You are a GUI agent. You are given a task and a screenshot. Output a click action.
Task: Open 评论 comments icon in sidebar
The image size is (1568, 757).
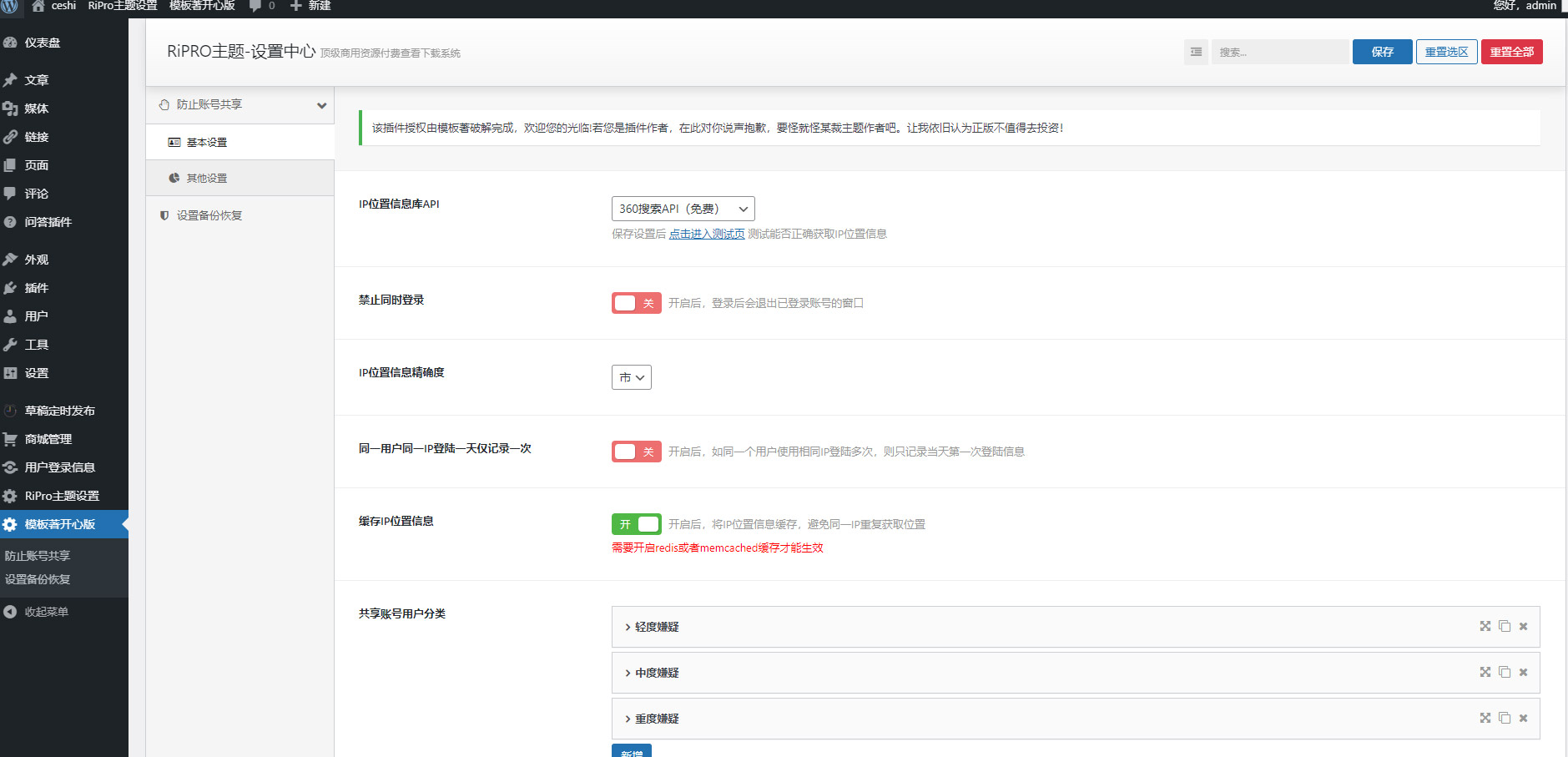10,194
